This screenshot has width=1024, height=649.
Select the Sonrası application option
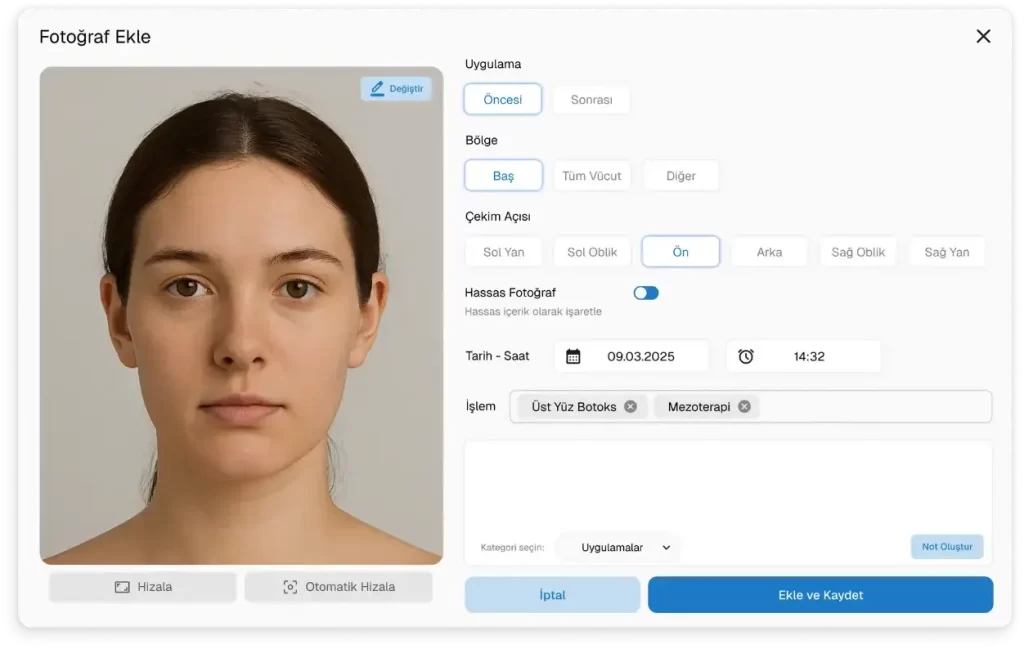point(591,100)
